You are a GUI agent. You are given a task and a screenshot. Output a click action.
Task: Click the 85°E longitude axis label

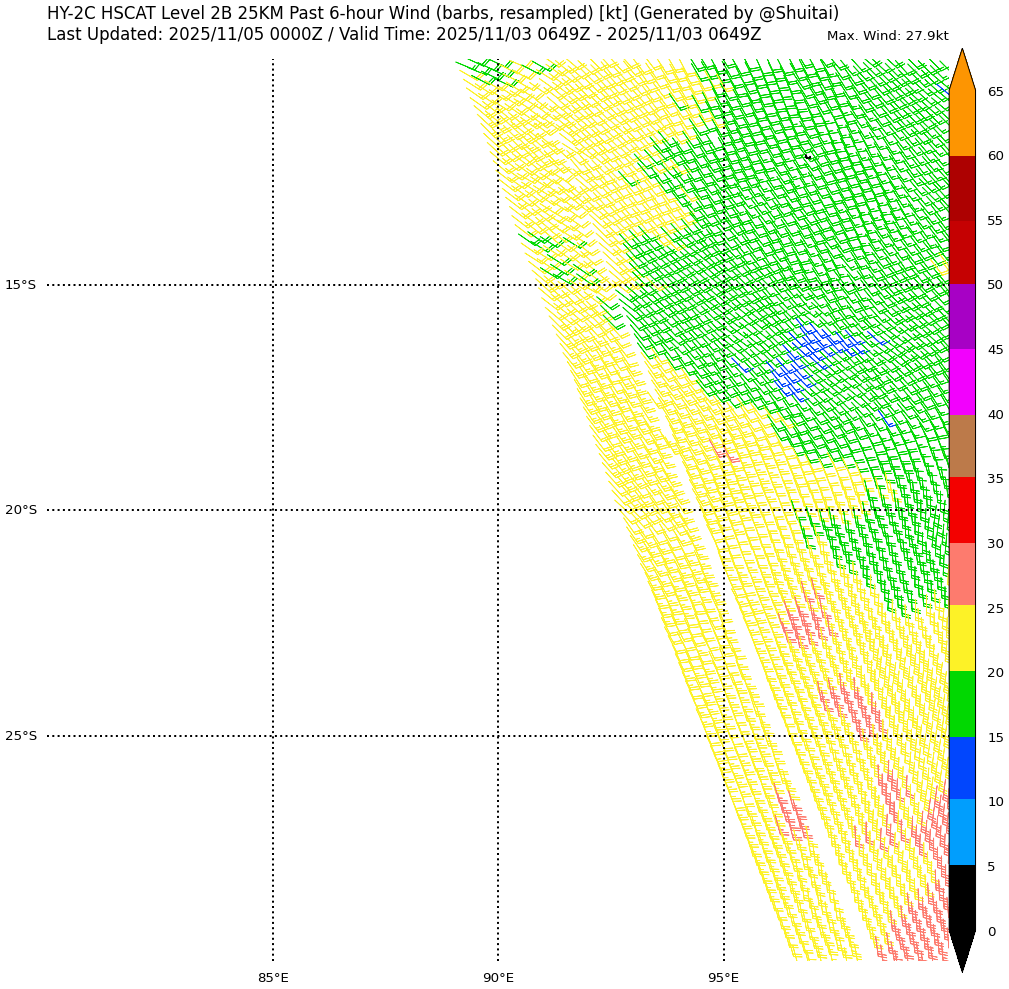[x=273, y=977]
